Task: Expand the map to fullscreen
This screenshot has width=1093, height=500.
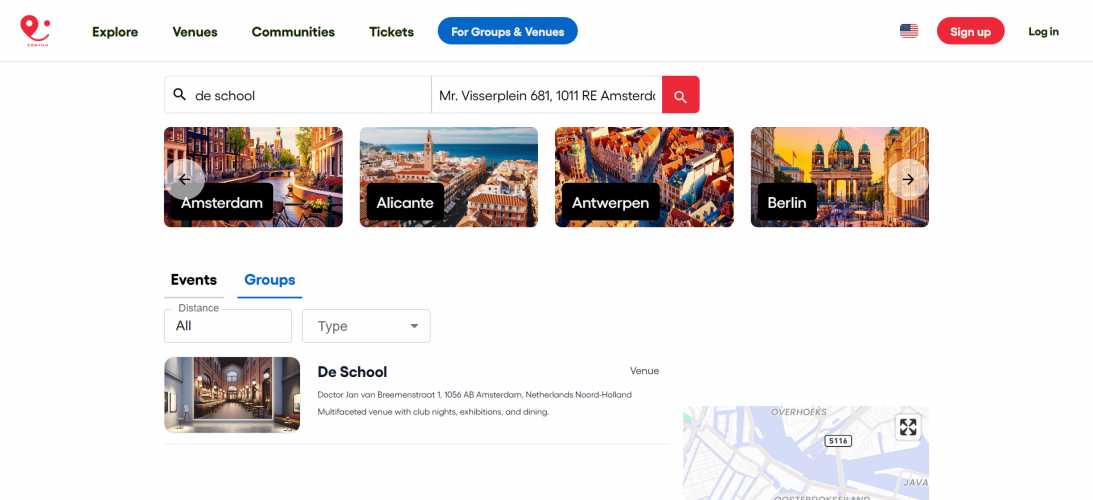Action: point(908,427)
